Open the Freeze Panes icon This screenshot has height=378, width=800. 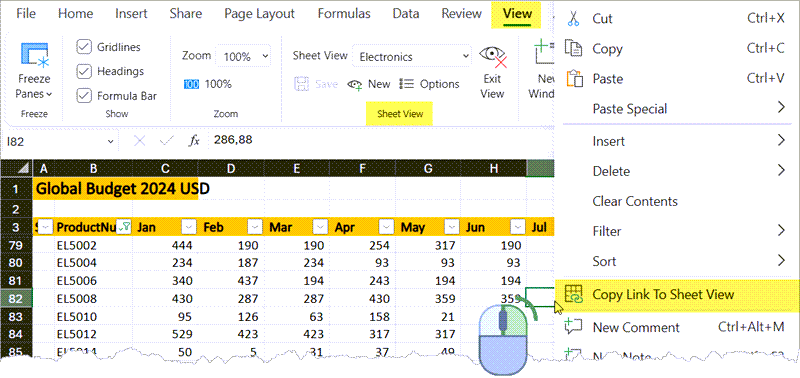[35, 55]
